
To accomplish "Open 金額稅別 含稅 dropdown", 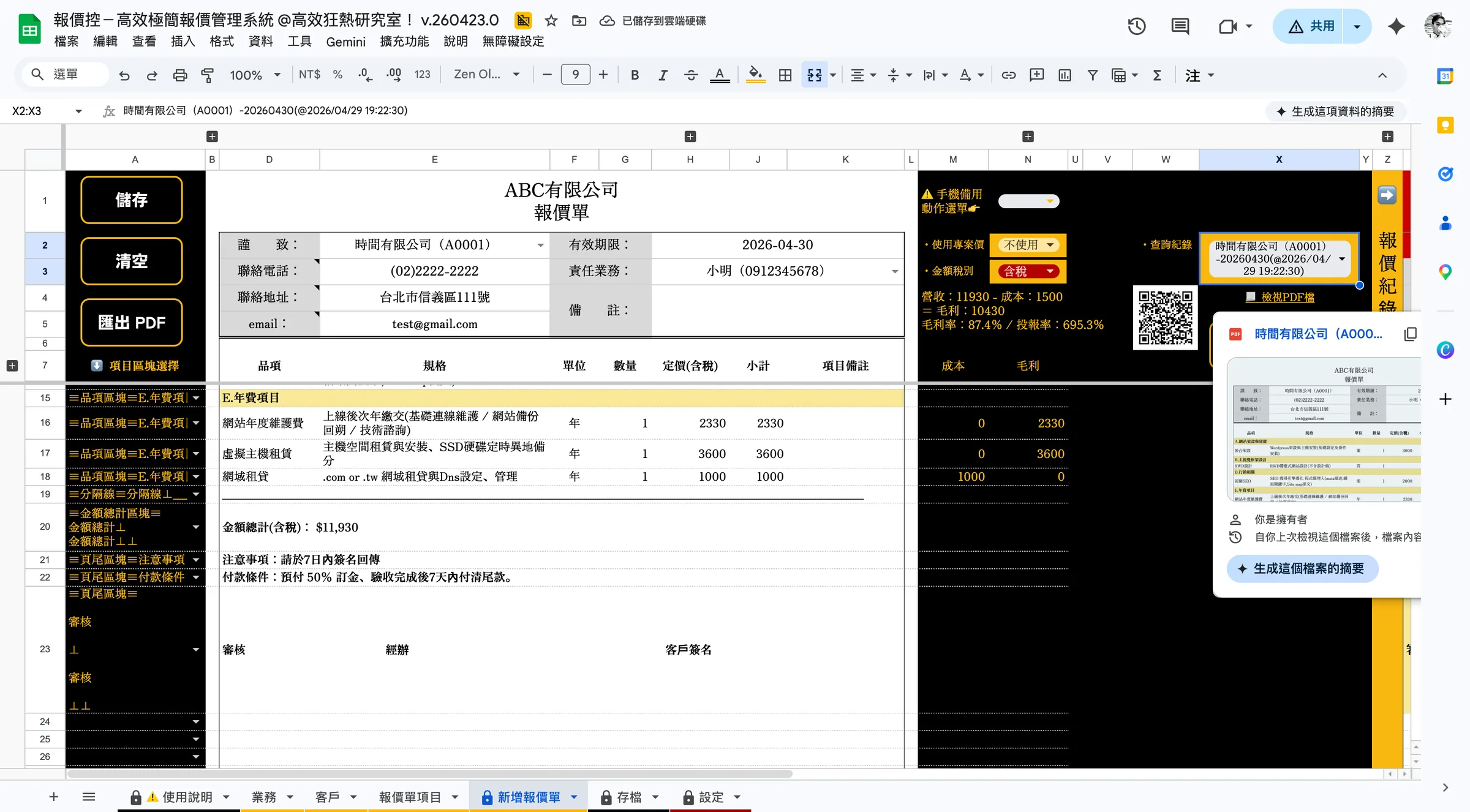I will (1028, 271).
